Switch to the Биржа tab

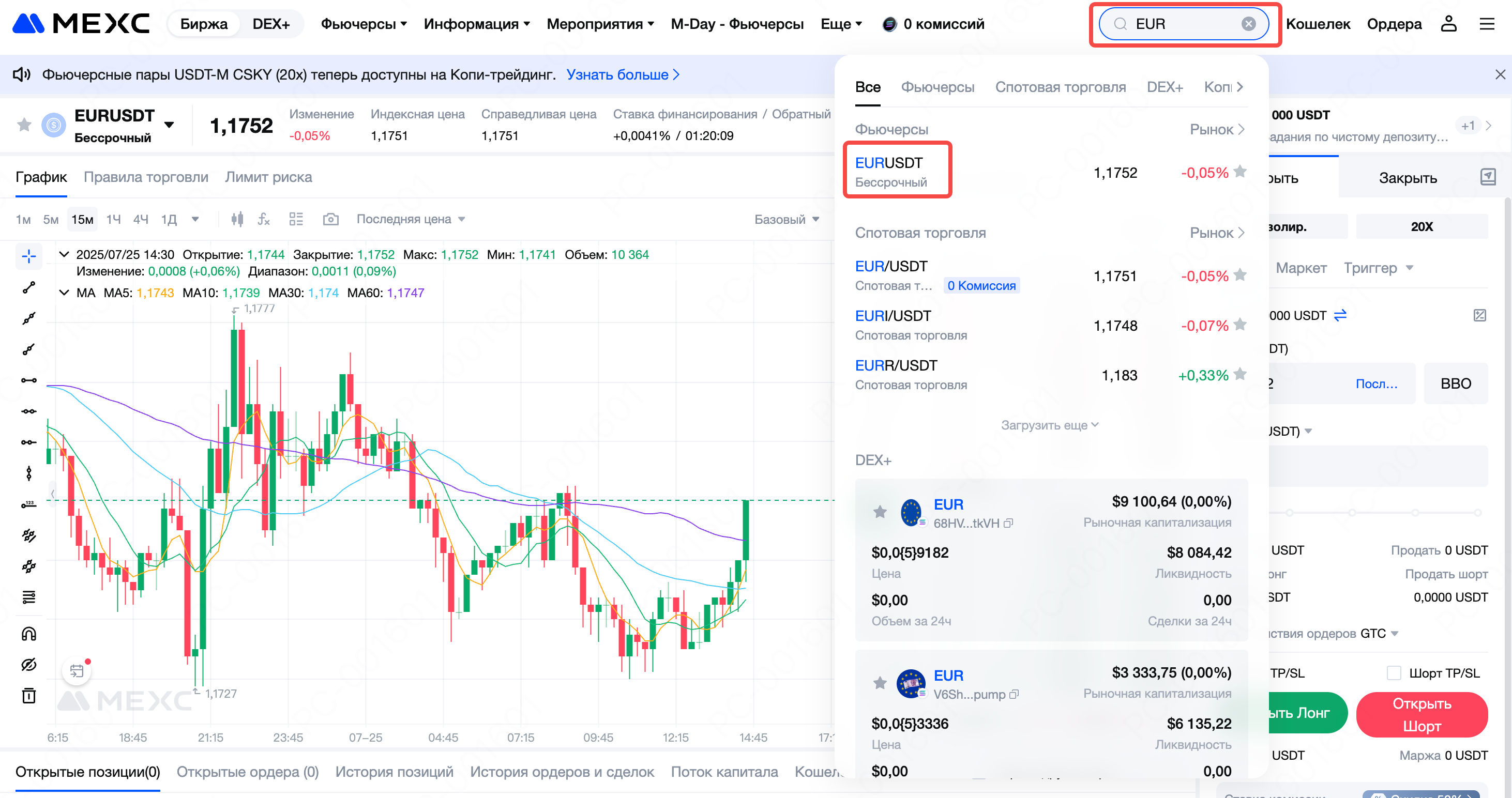tap(204, 24)
